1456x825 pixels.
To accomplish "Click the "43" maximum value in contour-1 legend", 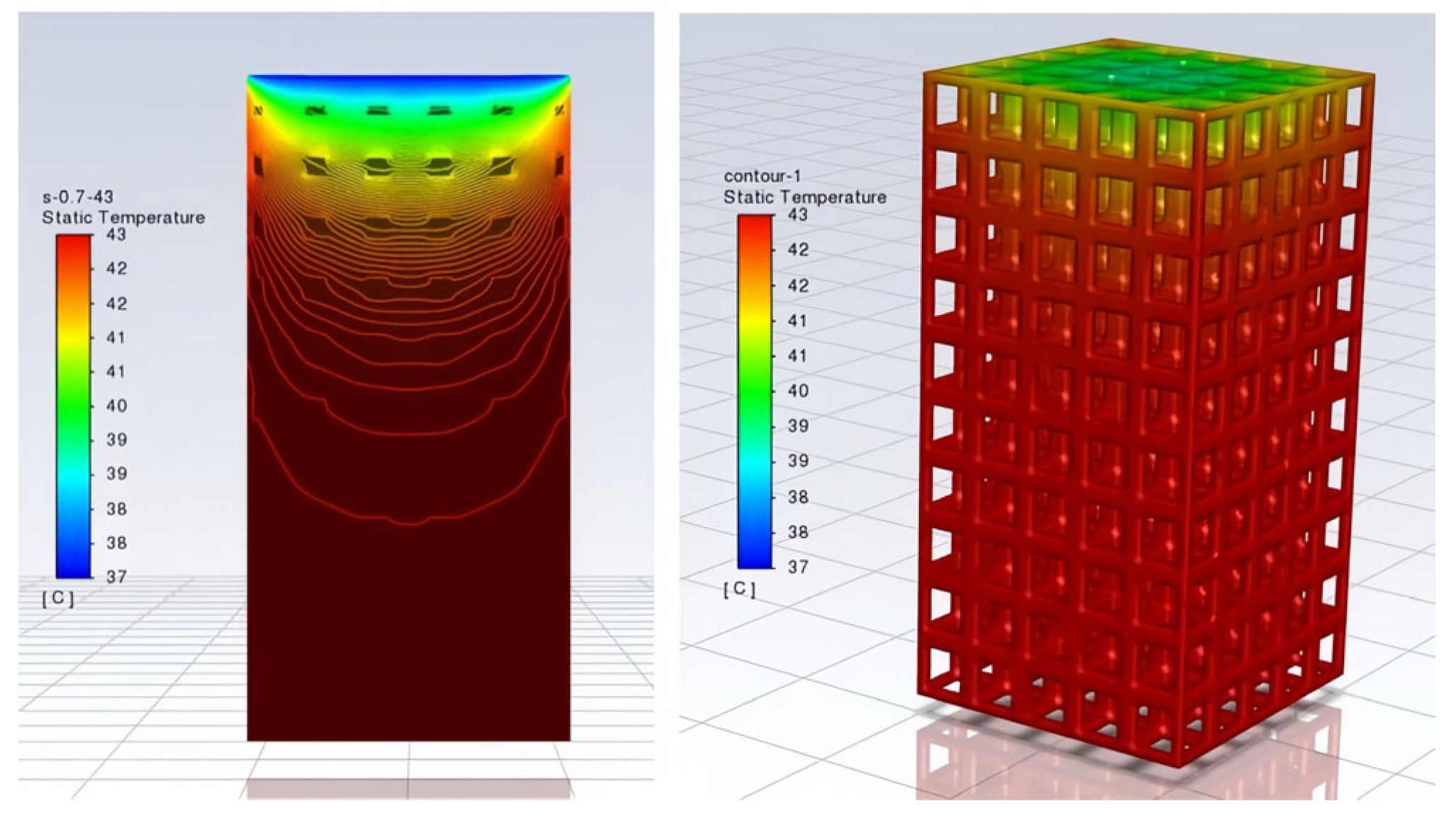I will (x=798, y=215).
